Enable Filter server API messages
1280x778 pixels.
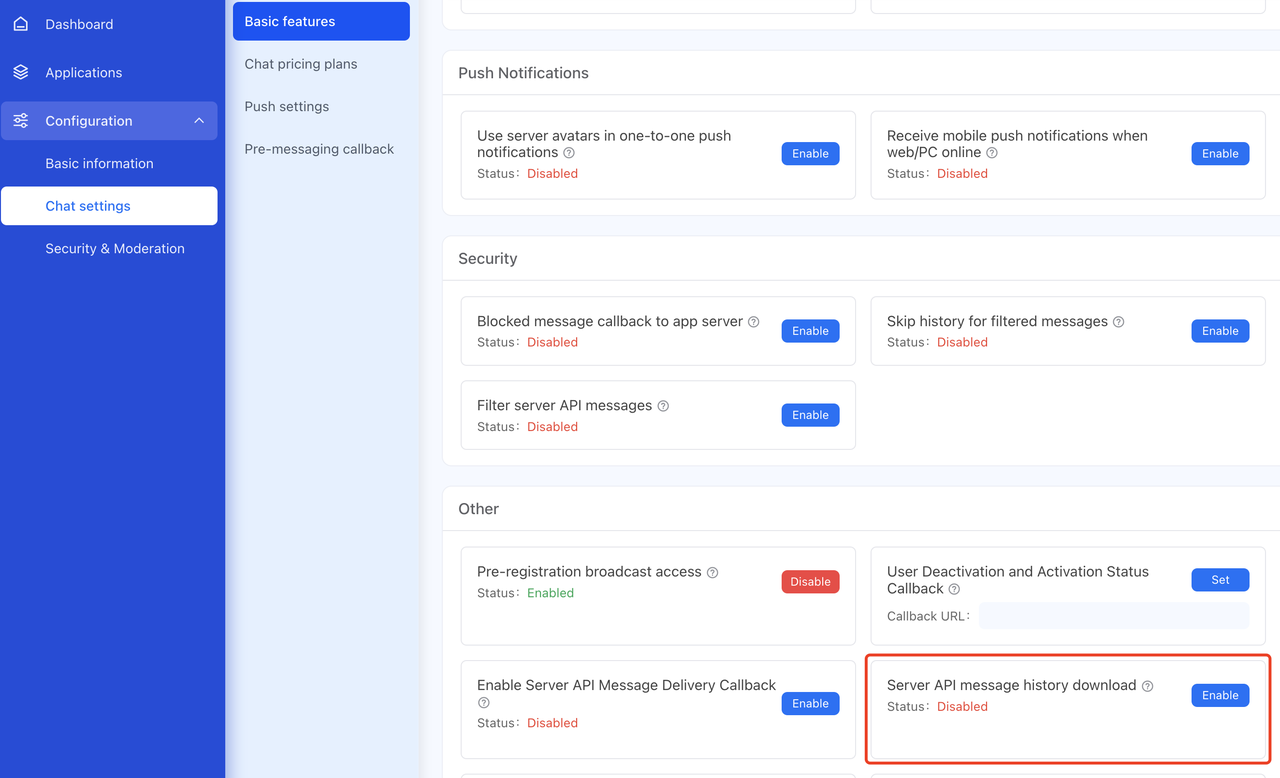coord(810,415)
